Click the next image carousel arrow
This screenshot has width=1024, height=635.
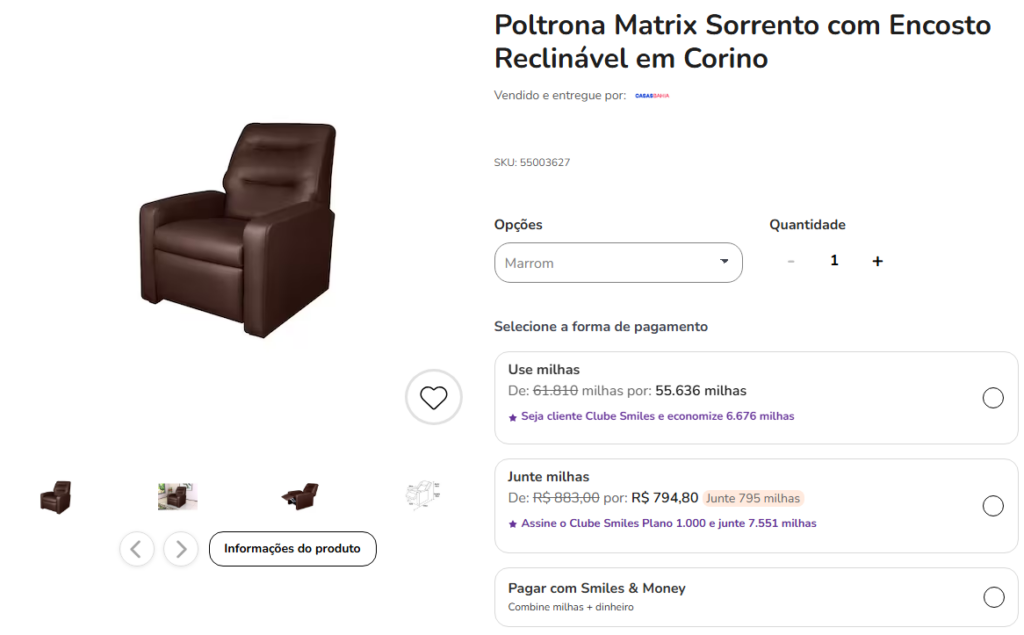180,549
